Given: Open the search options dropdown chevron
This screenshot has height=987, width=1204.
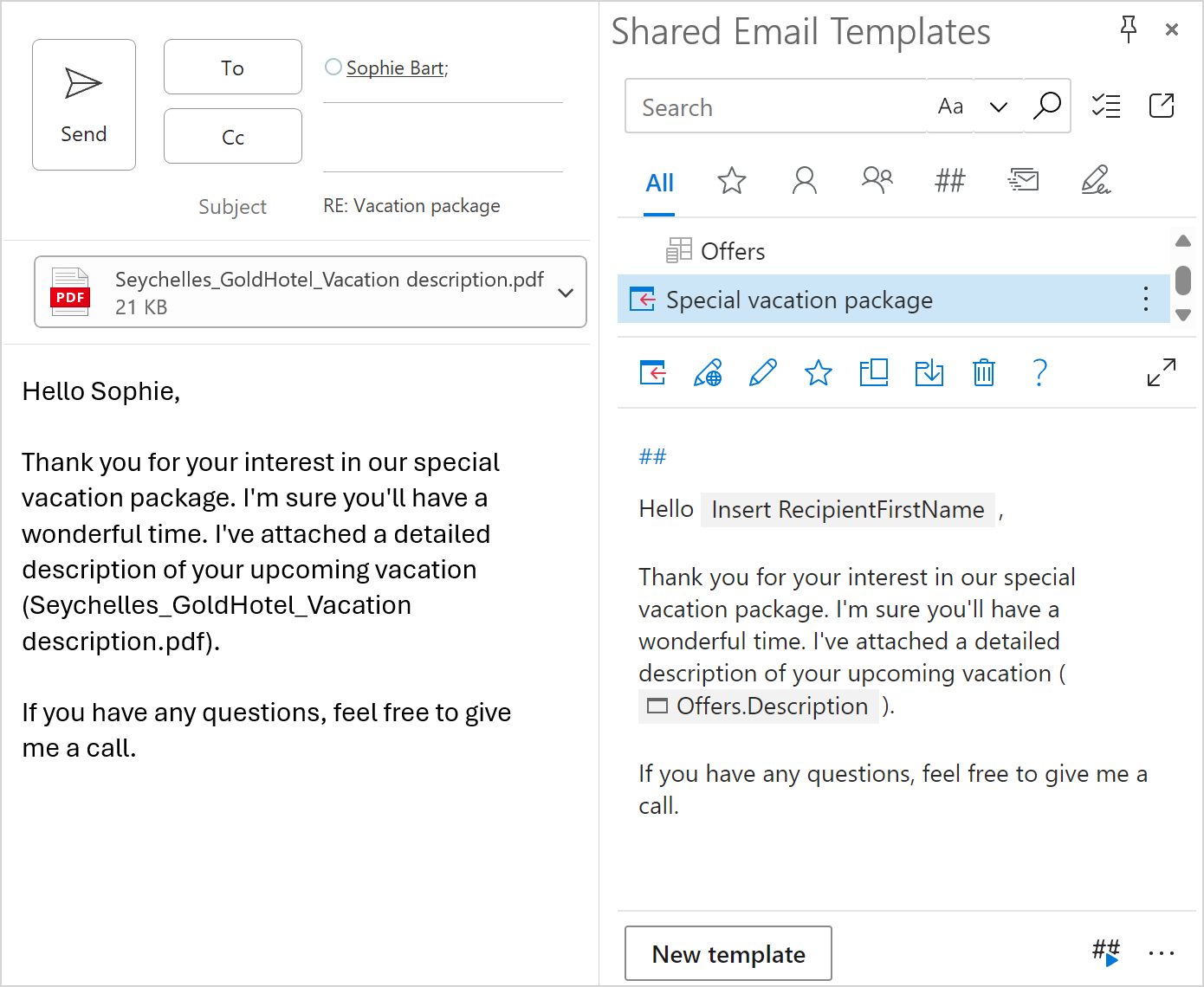Looking at the screenshot, I should (x=999, y=106).
